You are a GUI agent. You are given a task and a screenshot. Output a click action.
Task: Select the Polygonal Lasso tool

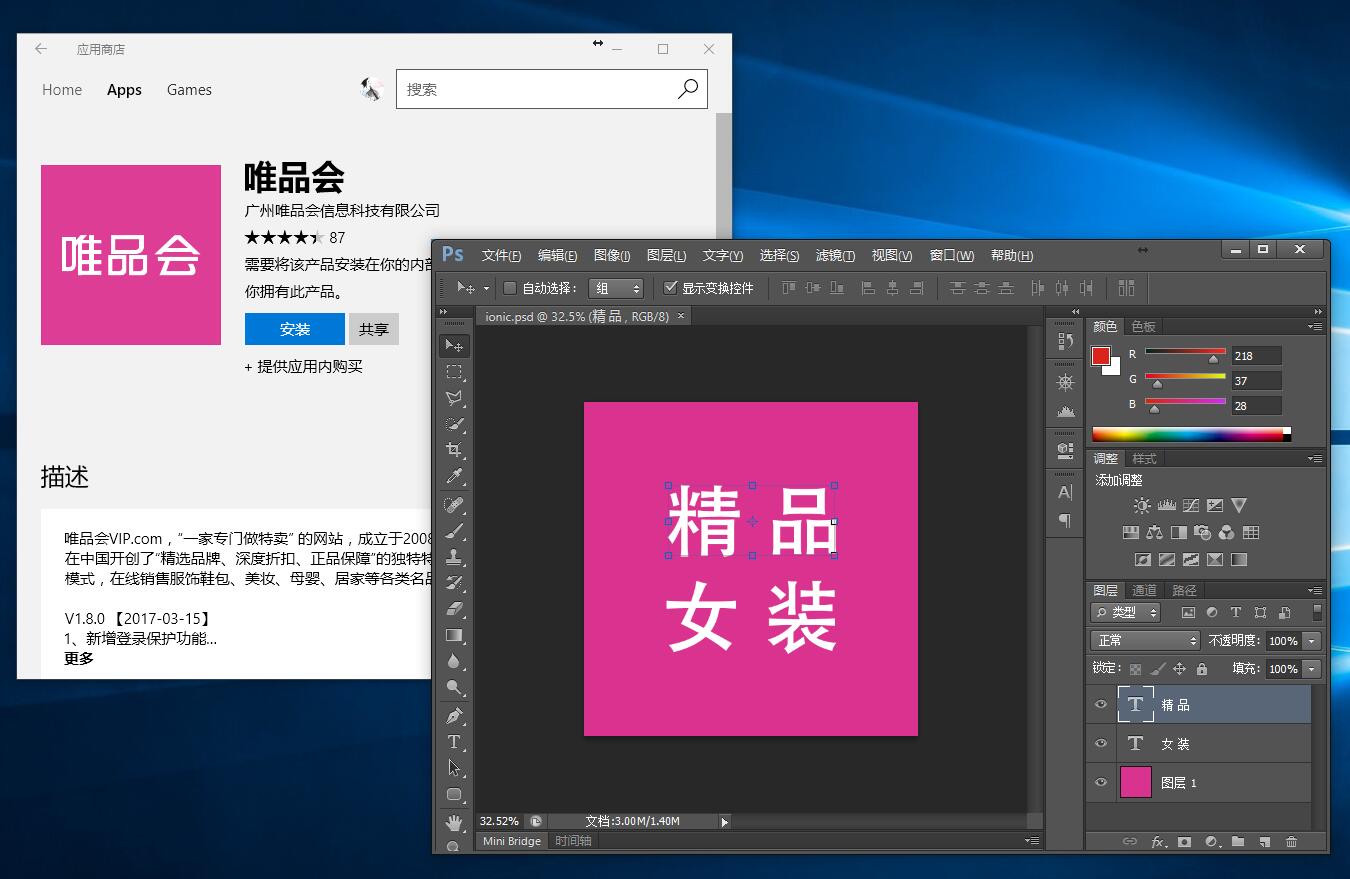click(454, 398)
